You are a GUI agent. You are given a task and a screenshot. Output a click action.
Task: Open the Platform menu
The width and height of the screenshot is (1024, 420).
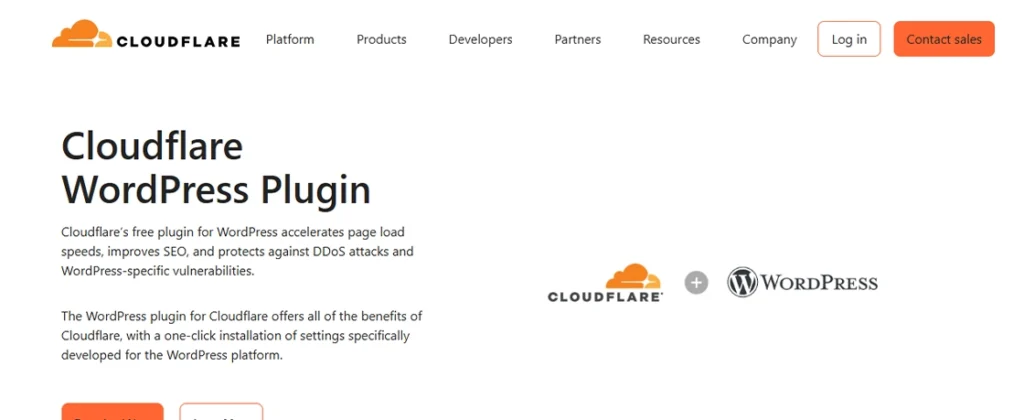(x=290, y=39)
